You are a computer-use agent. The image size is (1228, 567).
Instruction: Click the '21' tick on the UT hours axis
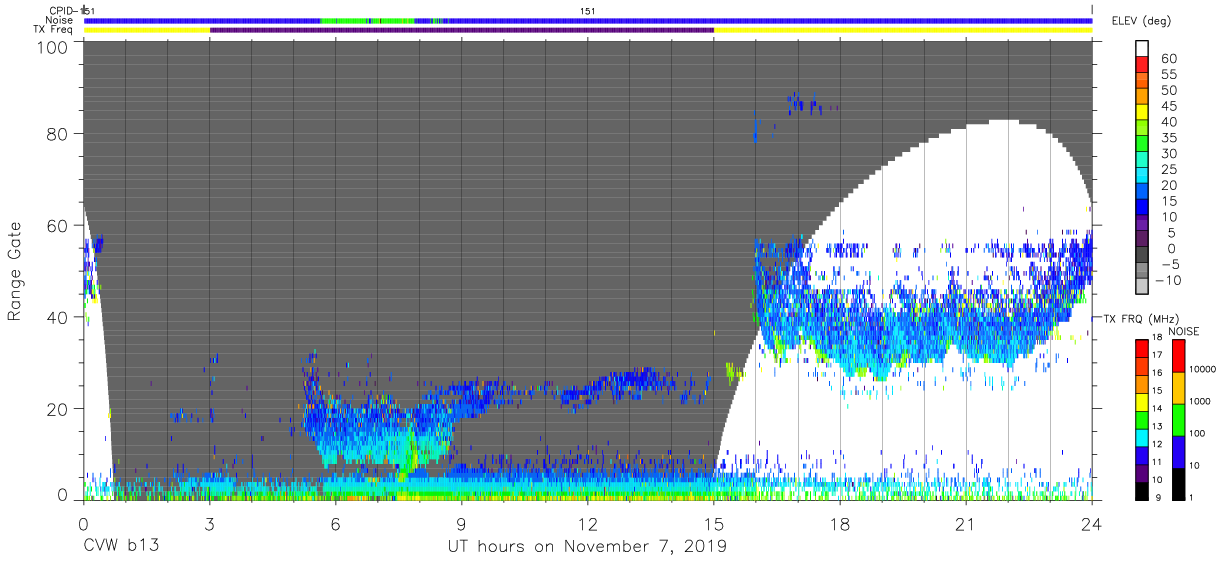[966, 523]
